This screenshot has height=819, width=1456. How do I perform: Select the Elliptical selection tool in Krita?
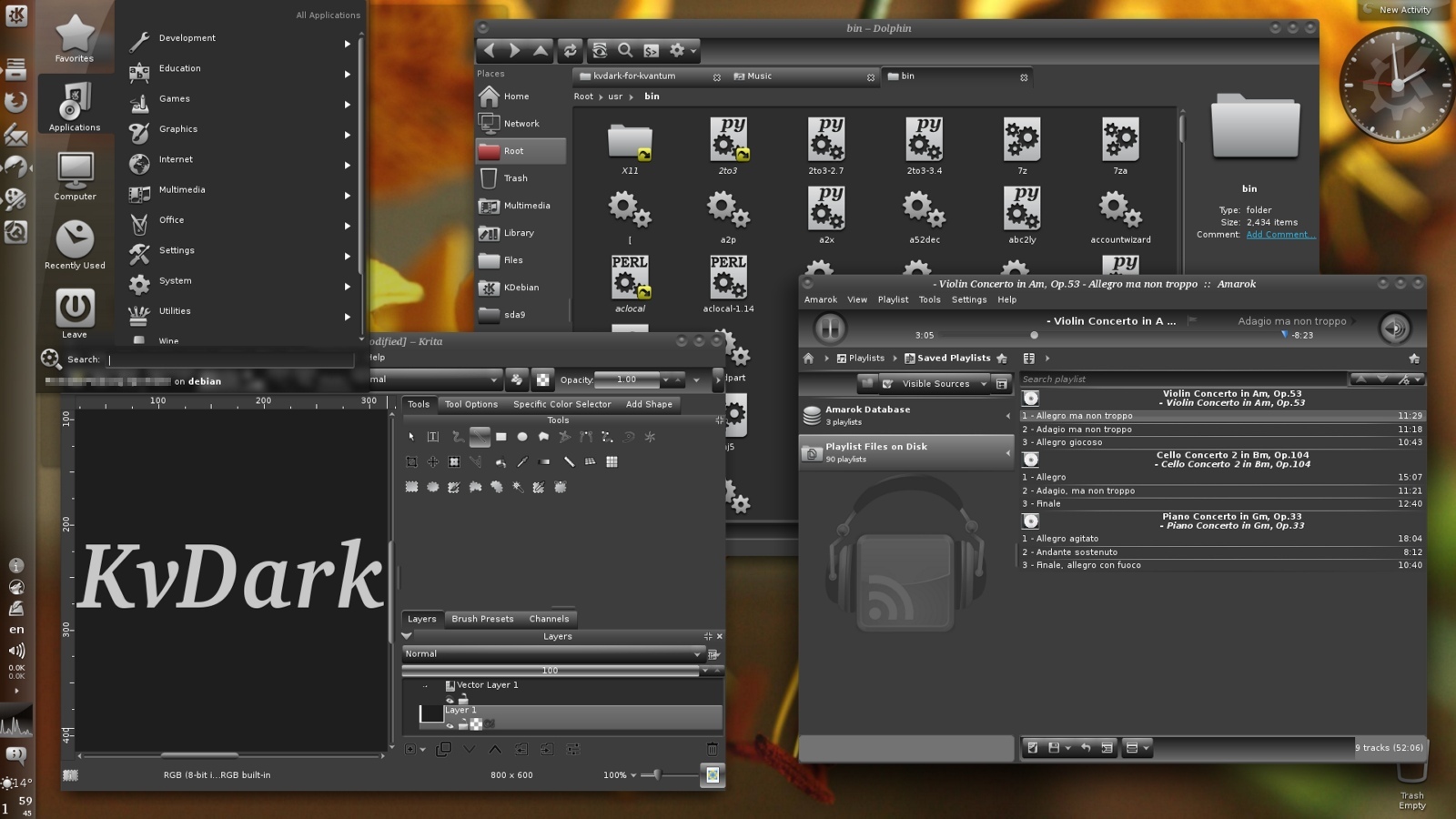[433, 487]
